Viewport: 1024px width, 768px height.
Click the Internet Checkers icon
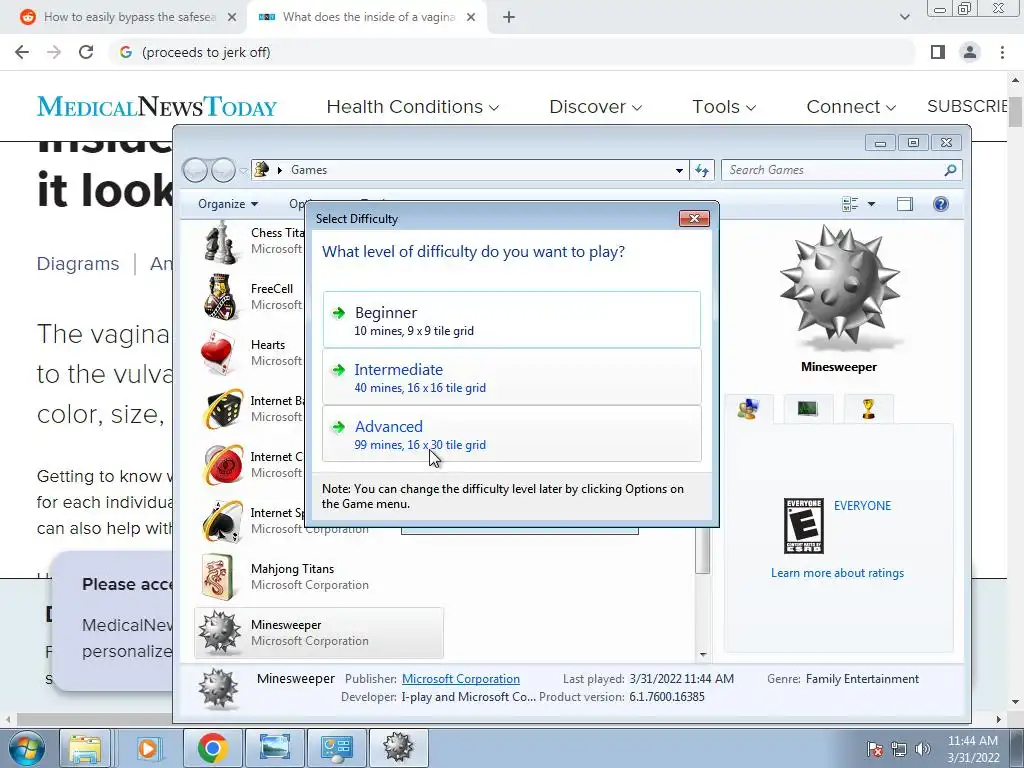point(222,466)
